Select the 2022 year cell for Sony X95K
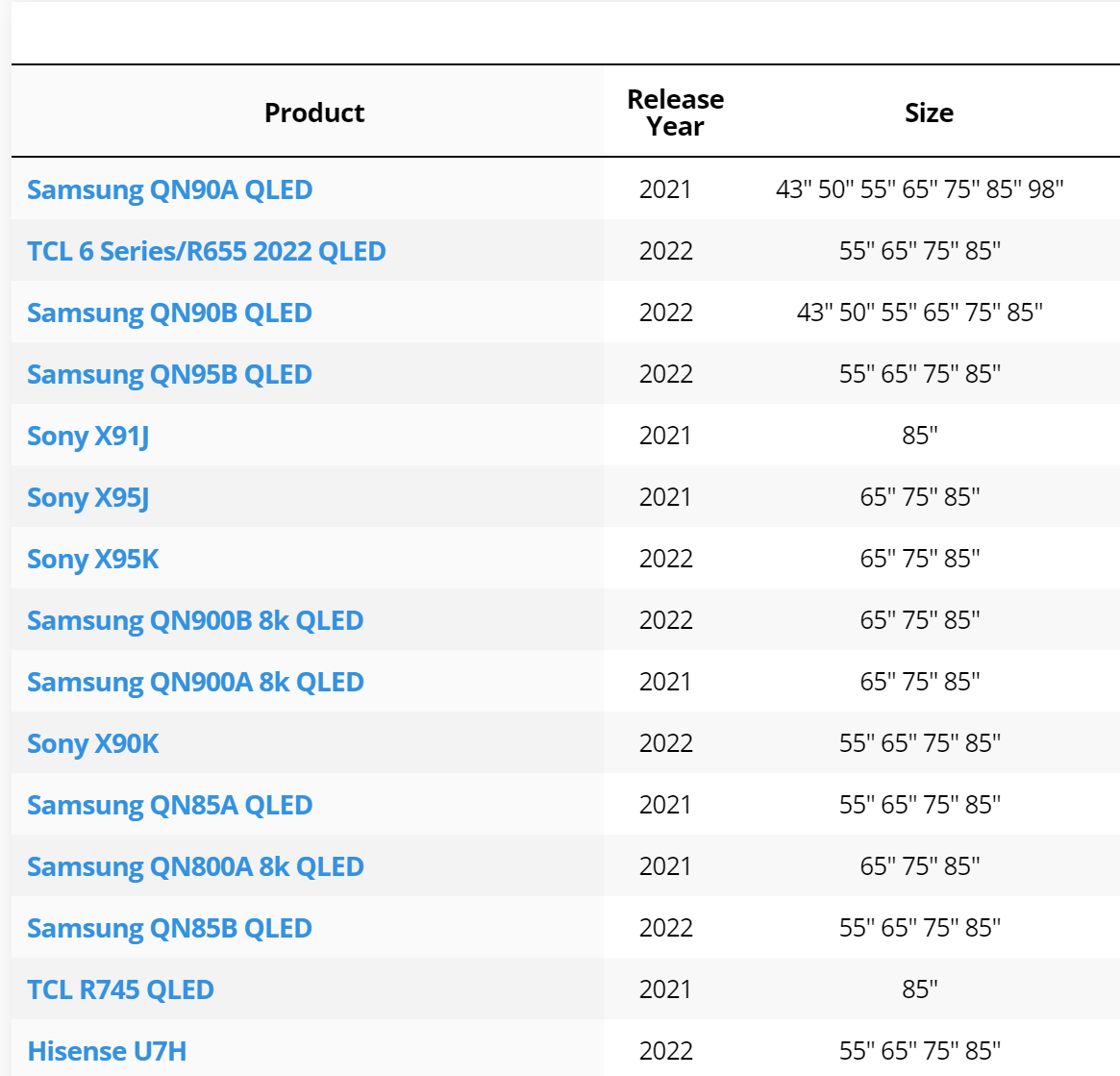 pyautogui.click(x=665, y=558)
